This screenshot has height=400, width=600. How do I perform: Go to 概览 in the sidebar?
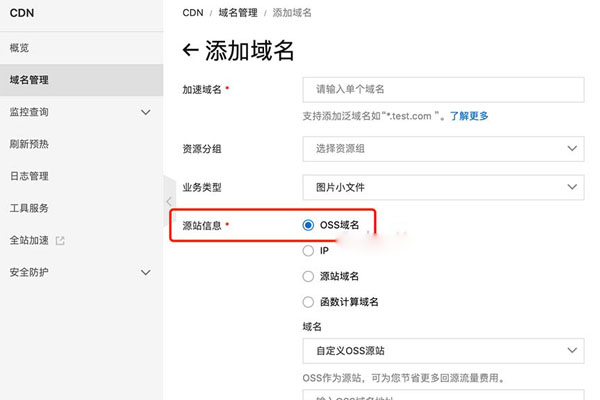click(x=82, y=48)
